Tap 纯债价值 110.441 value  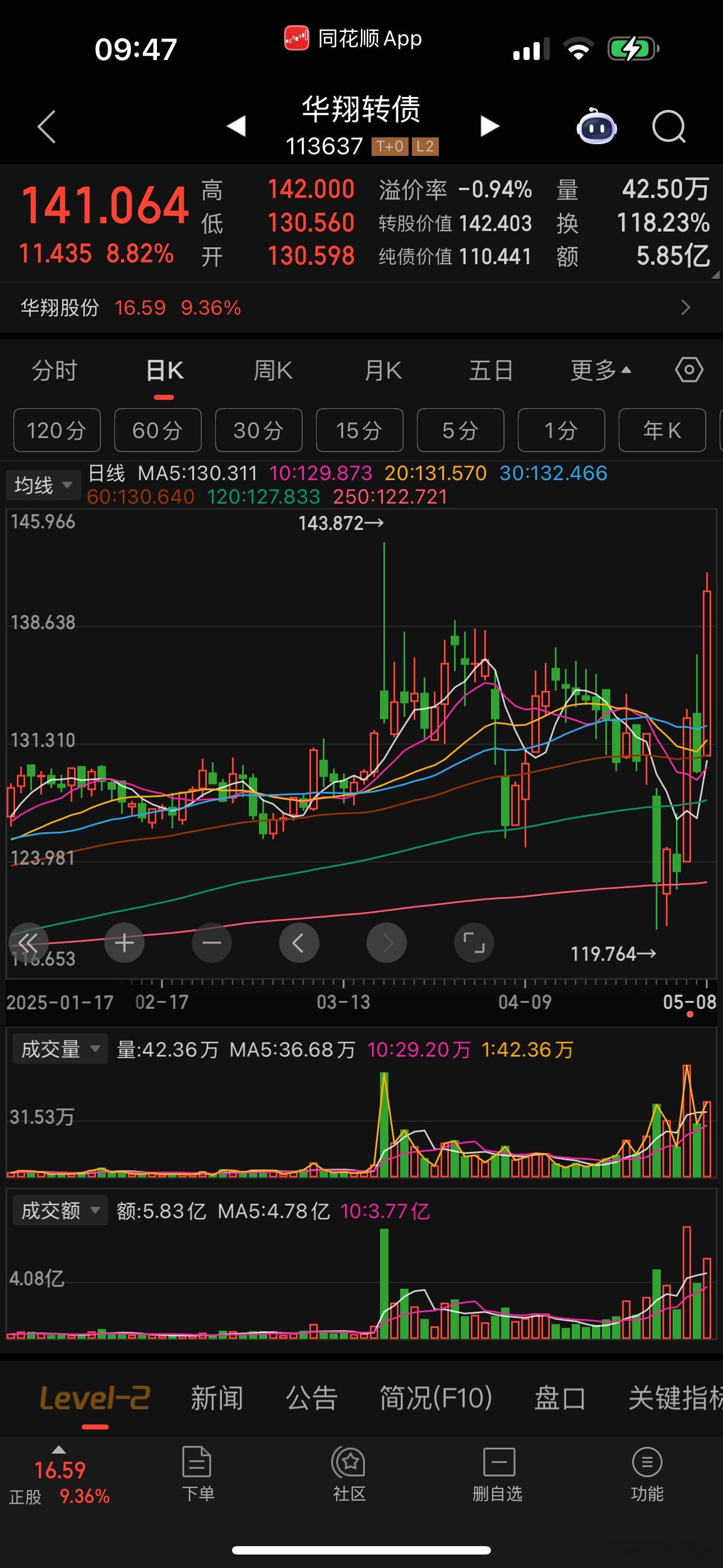point(495,256)
